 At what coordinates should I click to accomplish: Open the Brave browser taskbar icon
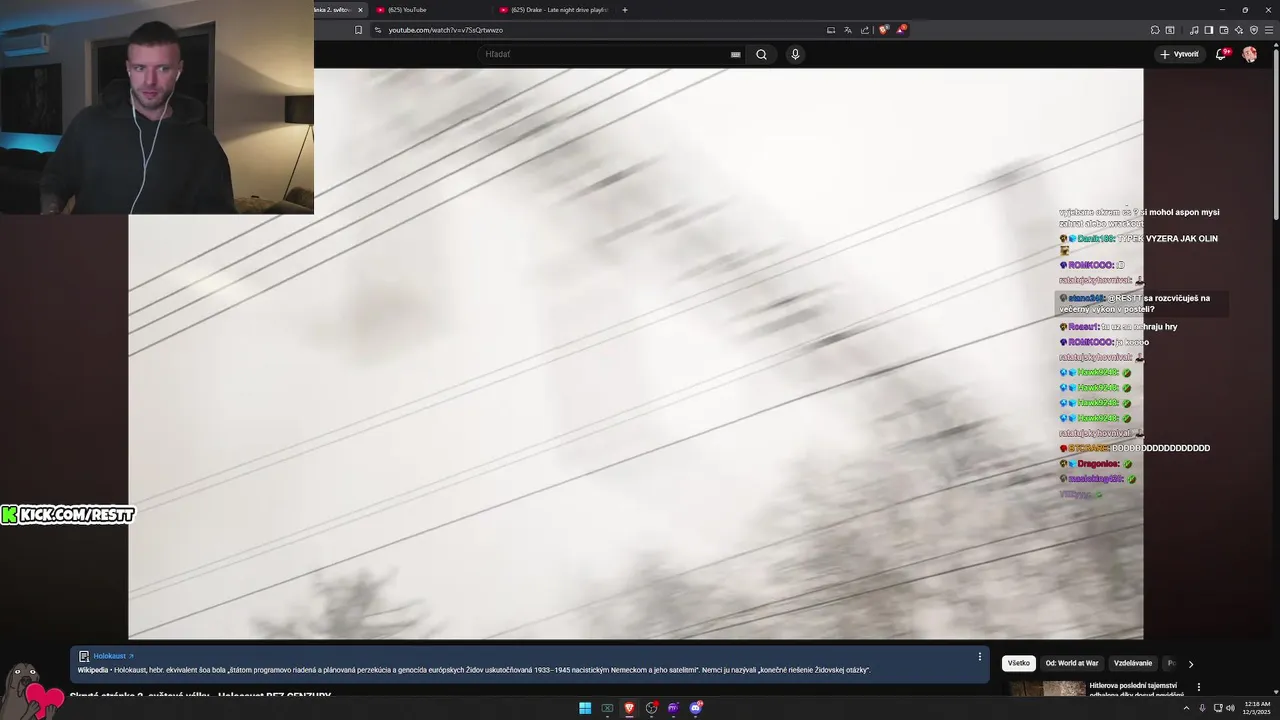click(x=629, y=708)
